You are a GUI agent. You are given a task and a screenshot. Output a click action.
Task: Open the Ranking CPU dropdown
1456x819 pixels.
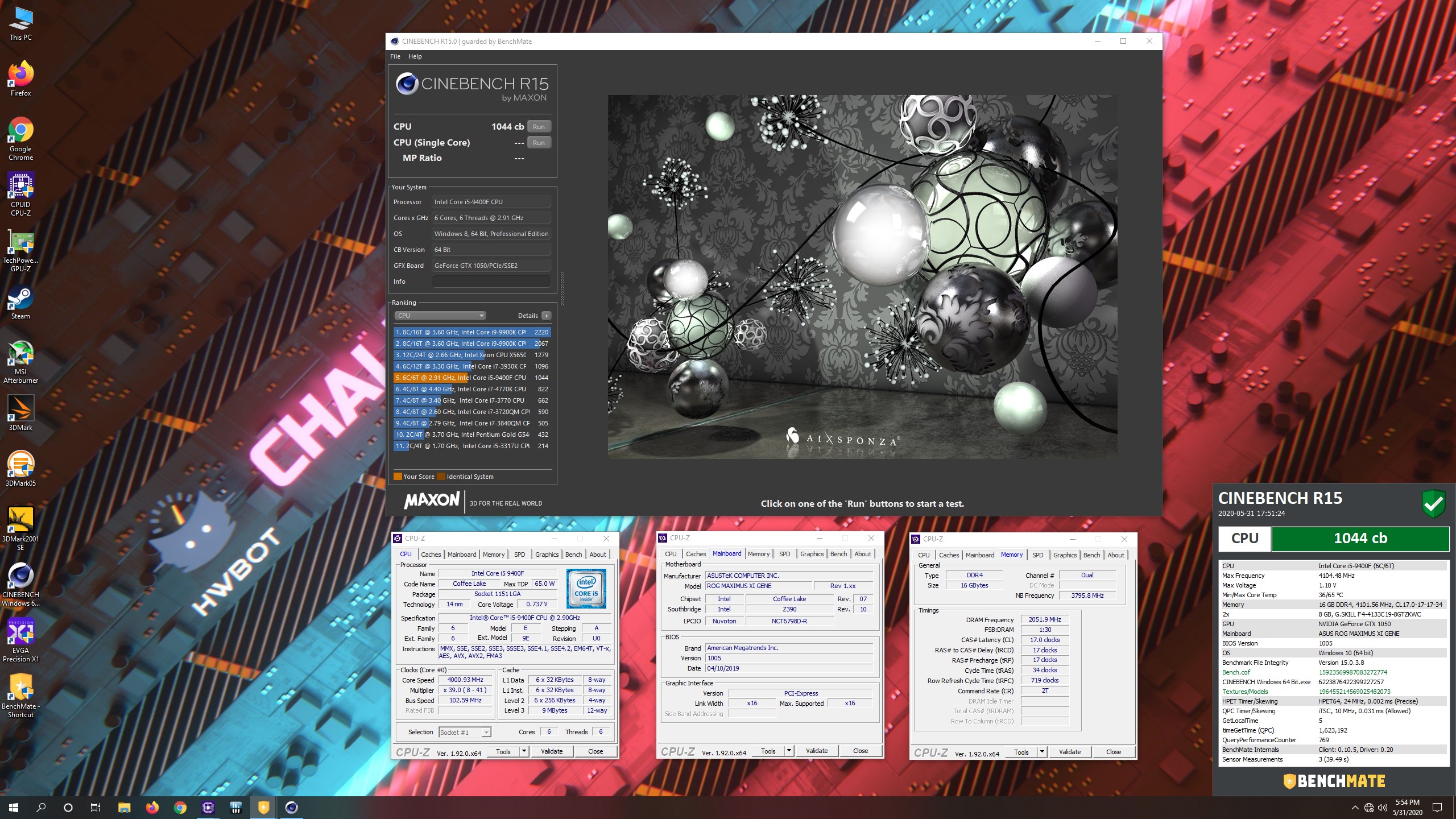coord(440,316)
